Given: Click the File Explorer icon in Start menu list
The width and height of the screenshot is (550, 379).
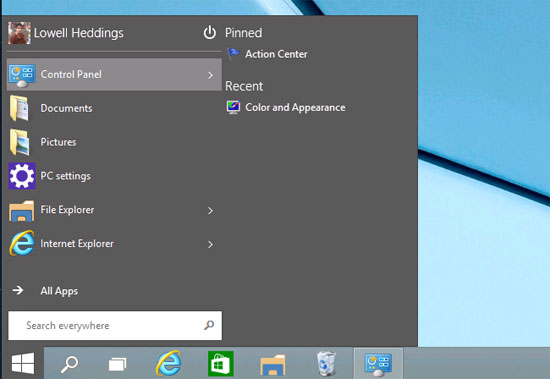Looking at the screenshot, I should tap(22, 211).
